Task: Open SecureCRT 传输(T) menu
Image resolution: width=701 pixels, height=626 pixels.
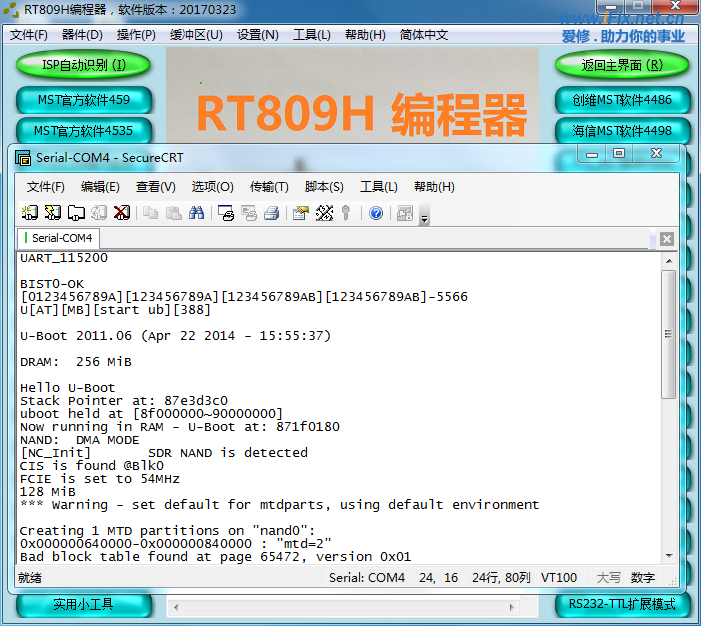Action: click(269, 186)
